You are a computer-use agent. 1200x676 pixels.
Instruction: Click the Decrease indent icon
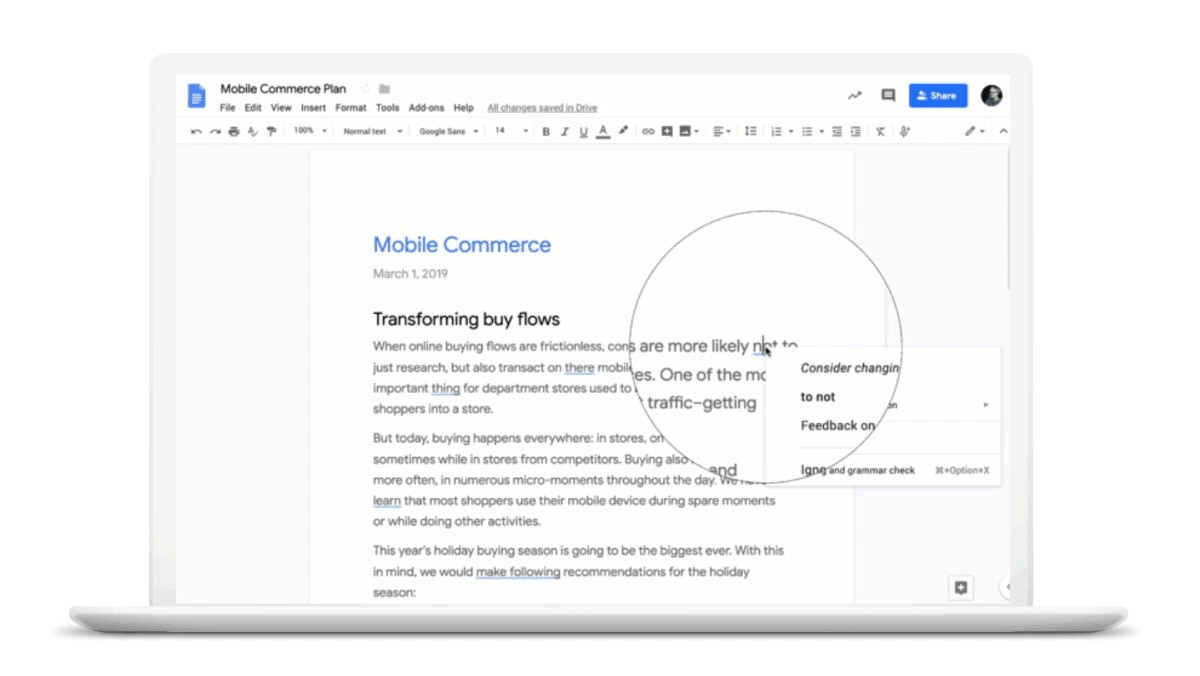837,132
